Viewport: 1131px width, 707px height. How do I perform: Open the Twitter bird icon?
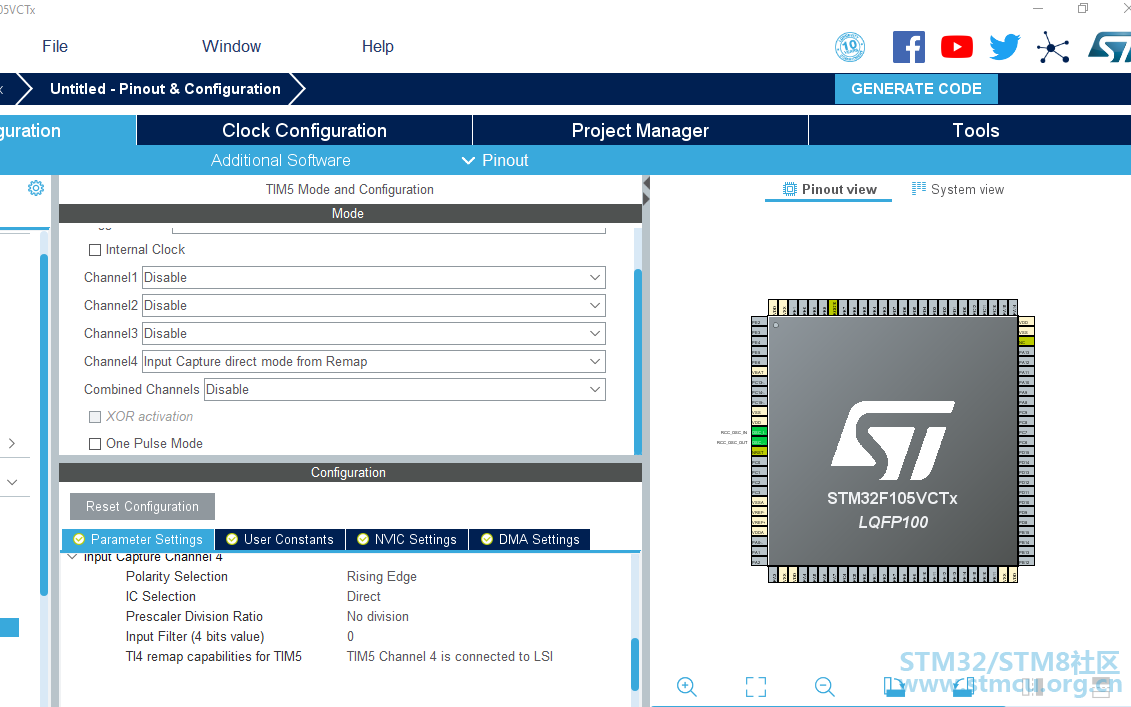(1004, 47)
